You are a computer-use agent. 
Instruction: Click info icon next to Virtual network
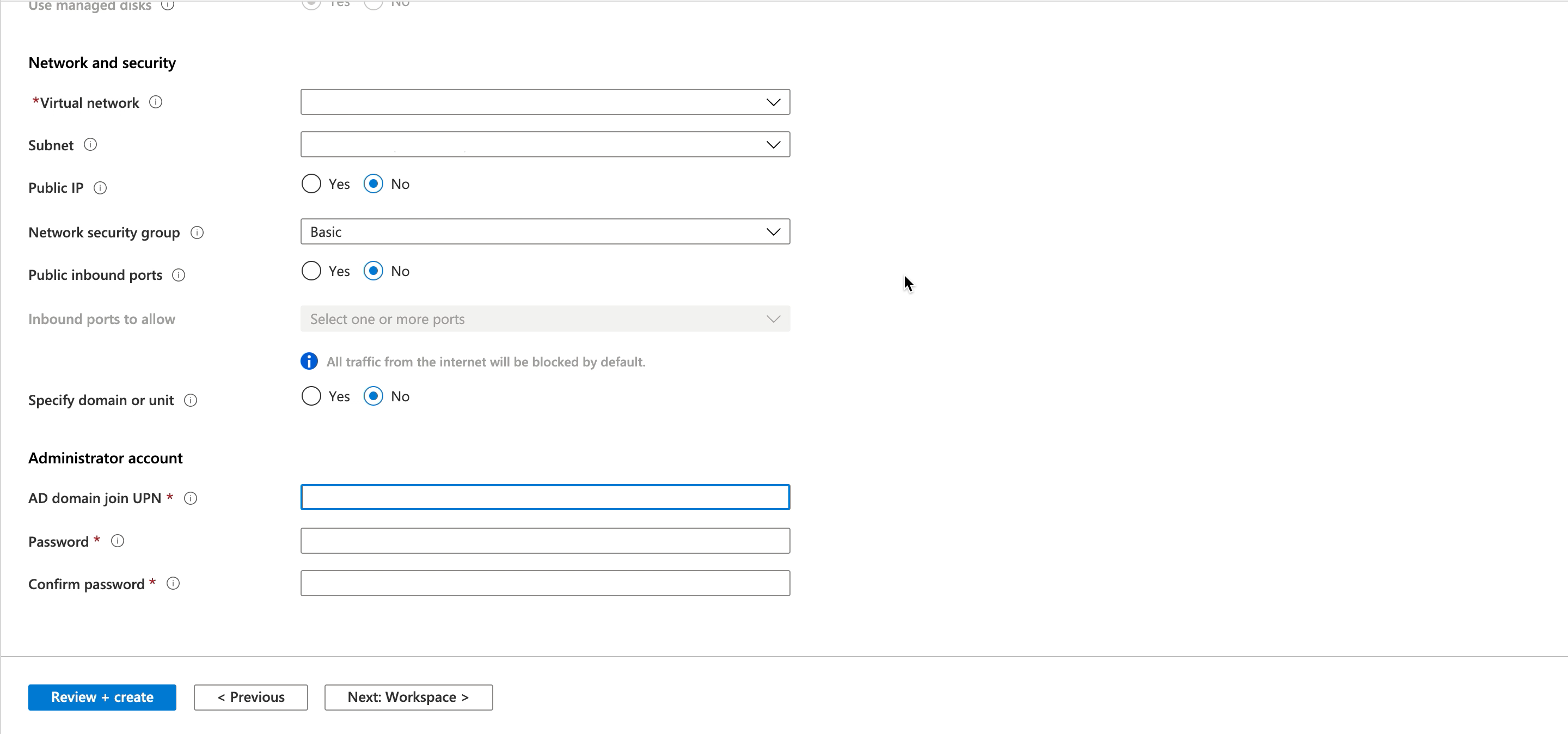(x=156, y=102)
